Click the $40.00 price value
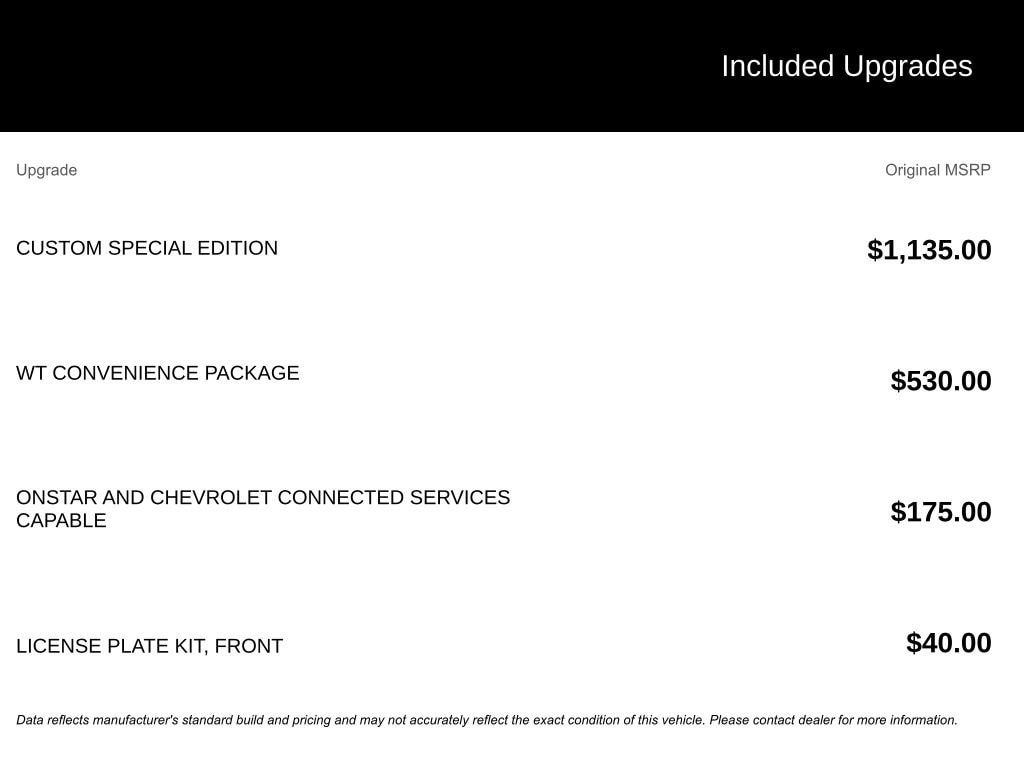This screenshot has height=768, width=1024. click(948, 643)
